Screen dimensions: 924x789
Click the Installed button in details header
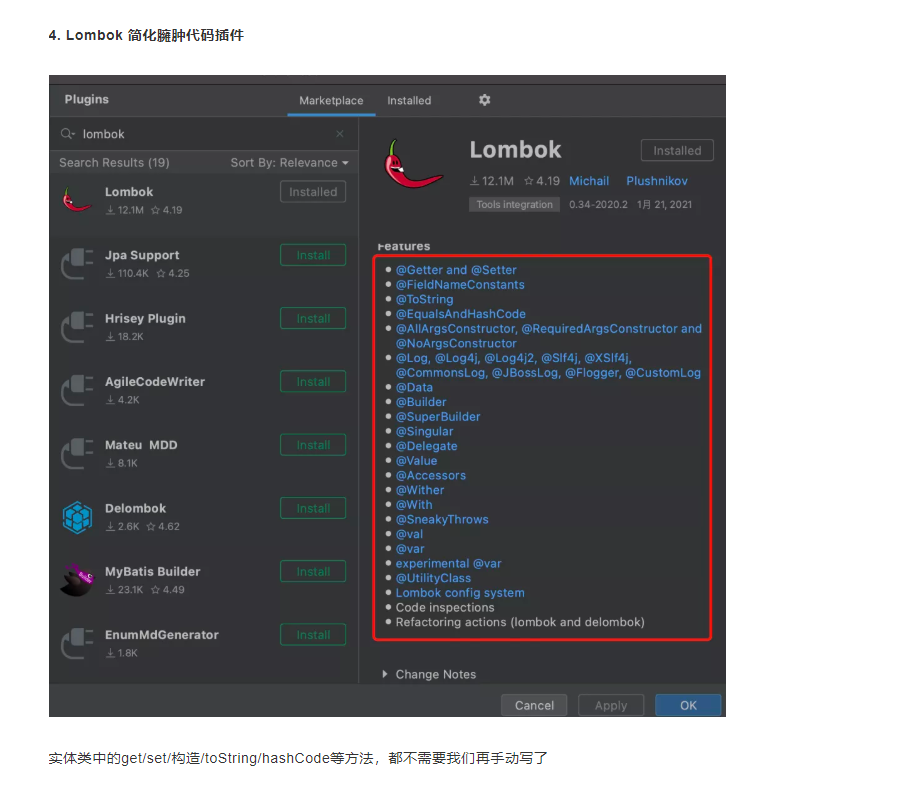coord(677,151)
